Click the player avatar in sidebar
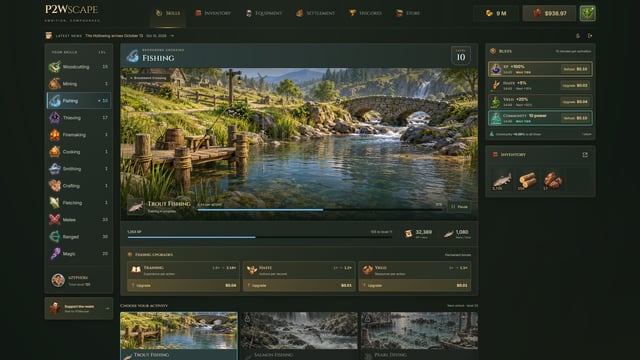The image size is (640, 360). click(x=58, y=280)
